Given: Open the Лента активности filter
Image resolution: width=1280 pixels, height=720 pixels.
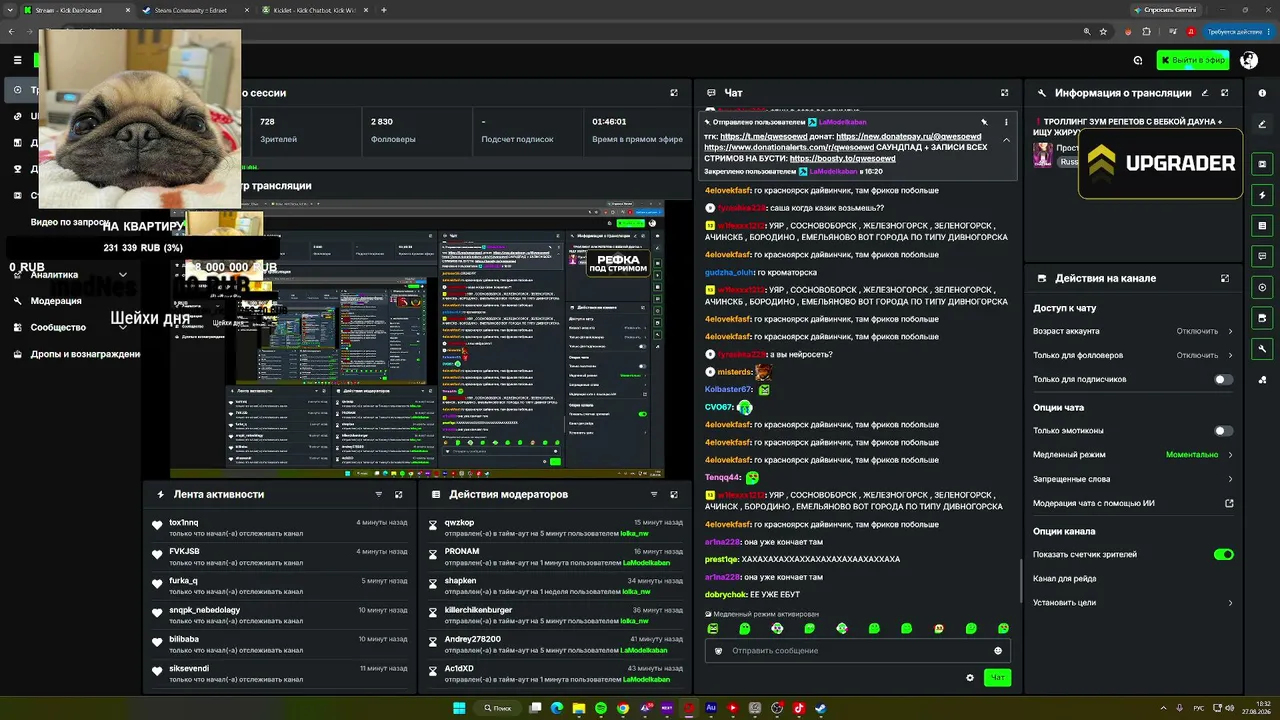Looking at the screenshot, I should pyautogui.click(x=378, y=494).
